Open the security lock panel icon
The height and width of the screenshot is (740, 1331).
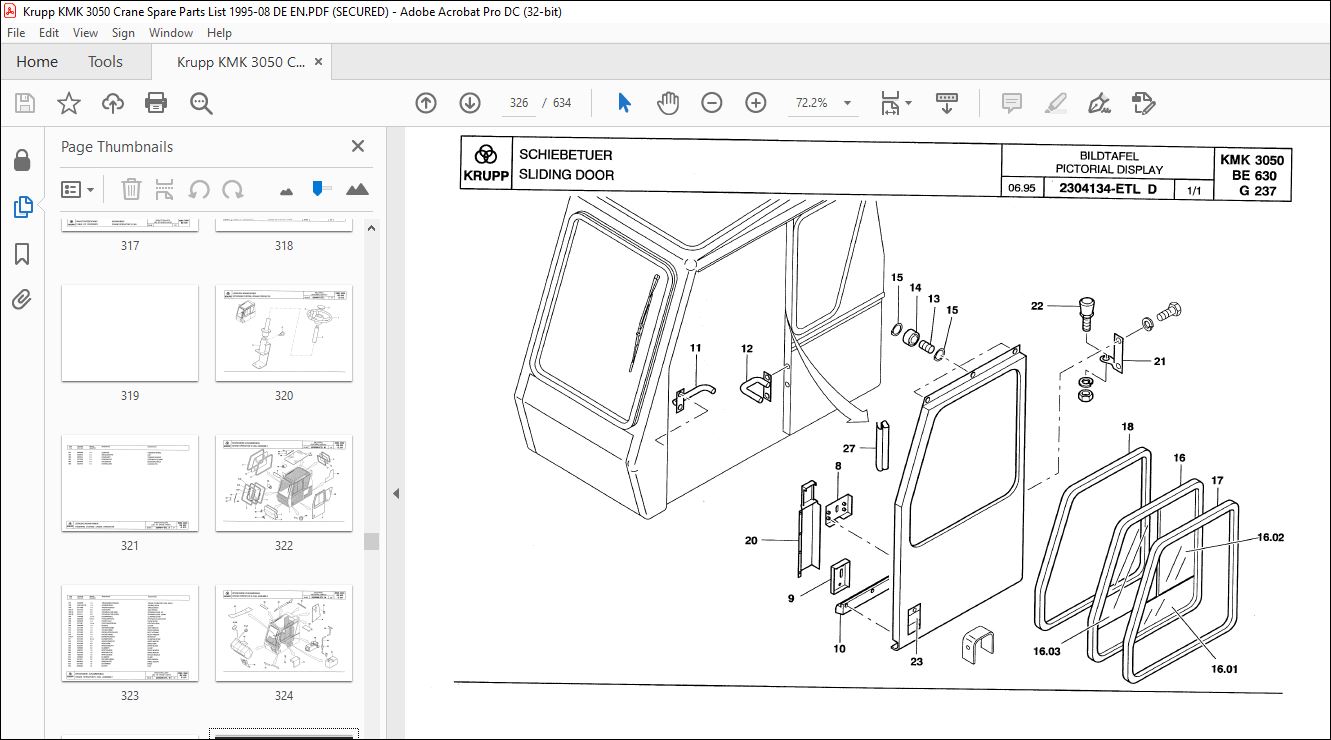(22, 160)
